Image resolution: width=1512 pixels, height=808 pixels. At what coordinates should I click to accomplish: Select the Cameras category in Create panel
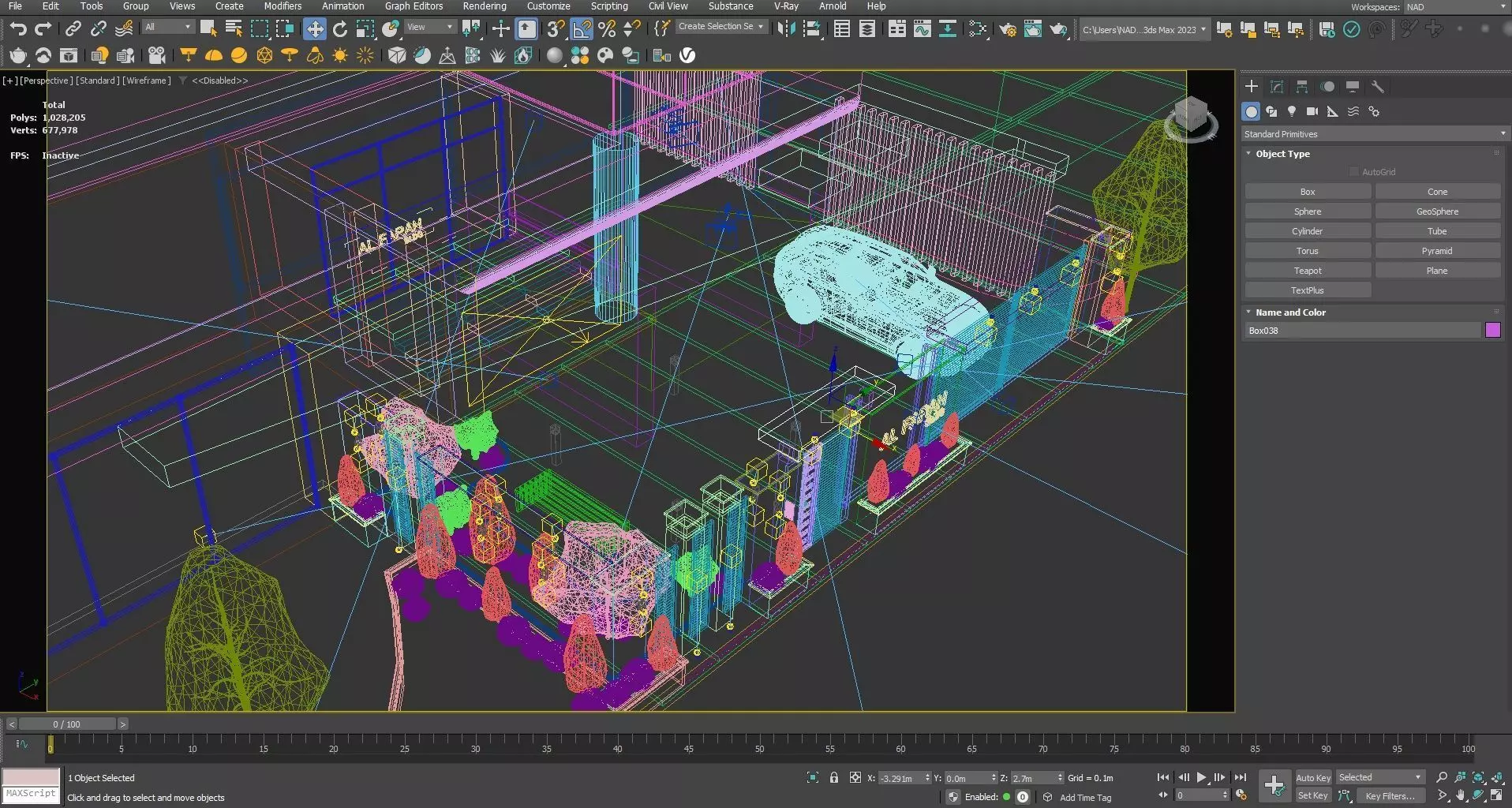point(1312,111)
